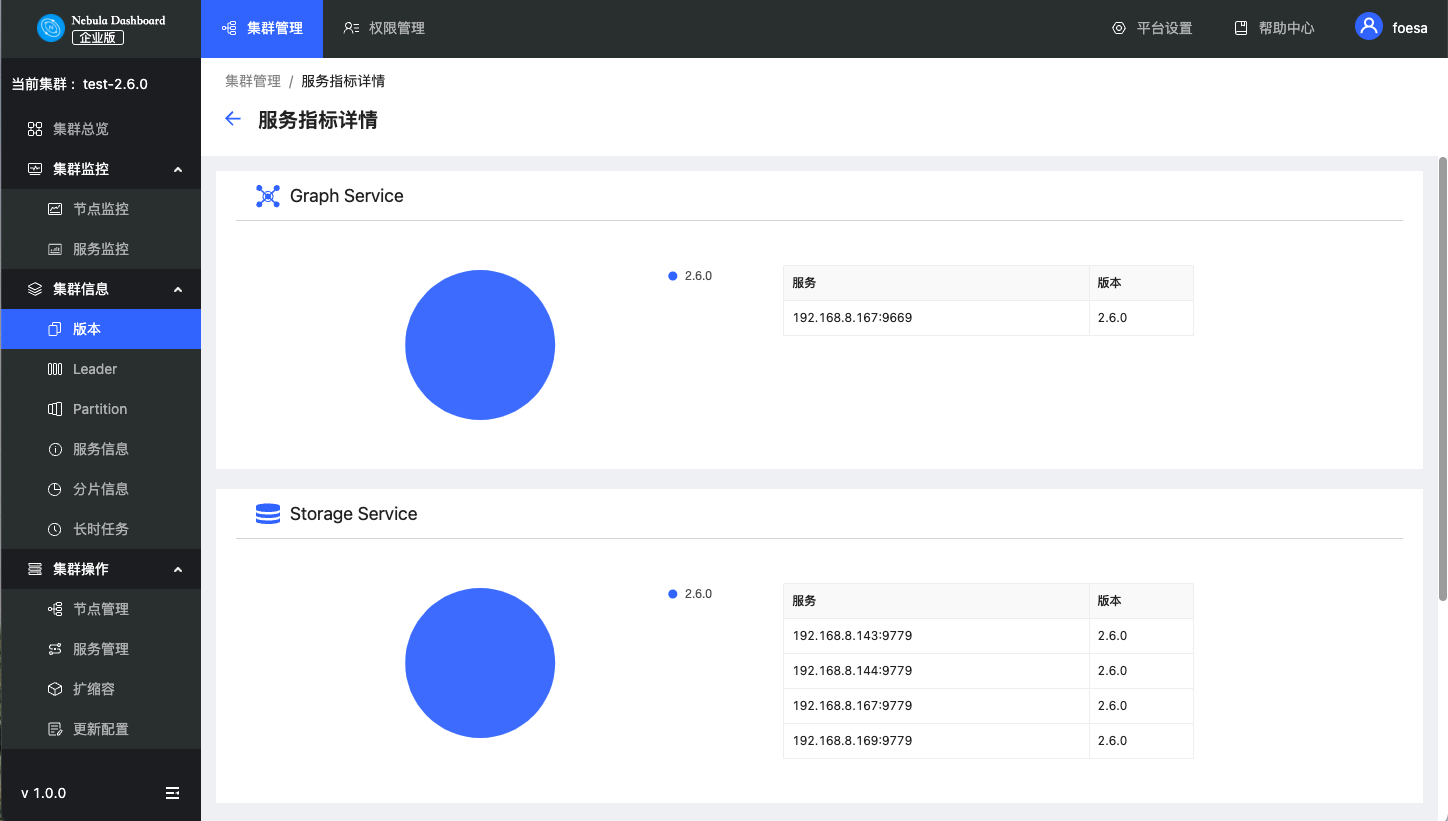1448x821 pixels.
Task: Switch to the 权限管理 tab
Action: pyautogui.click(x=384, y=28)
